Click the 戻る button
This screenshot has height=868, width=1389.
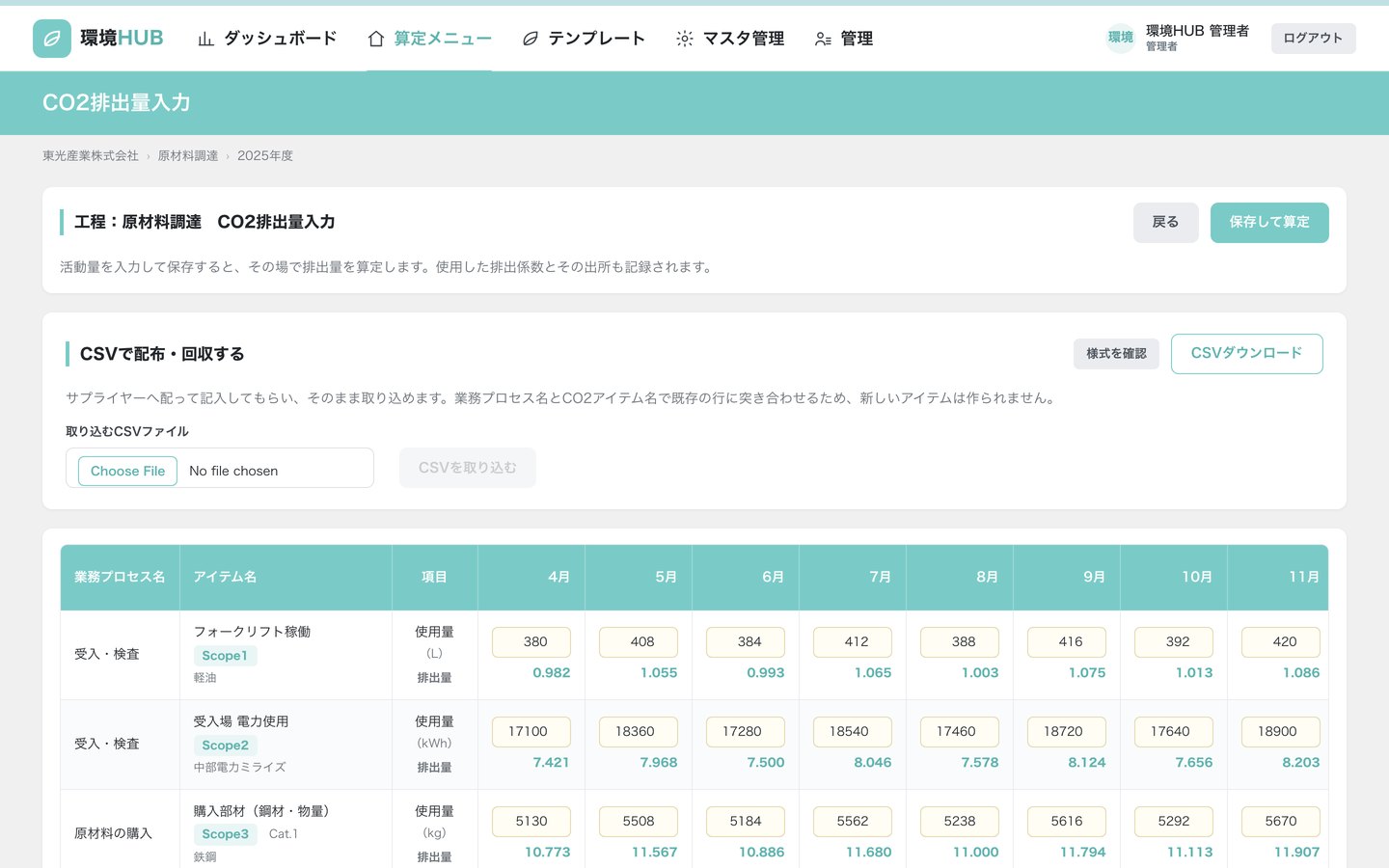point(1165,223)
